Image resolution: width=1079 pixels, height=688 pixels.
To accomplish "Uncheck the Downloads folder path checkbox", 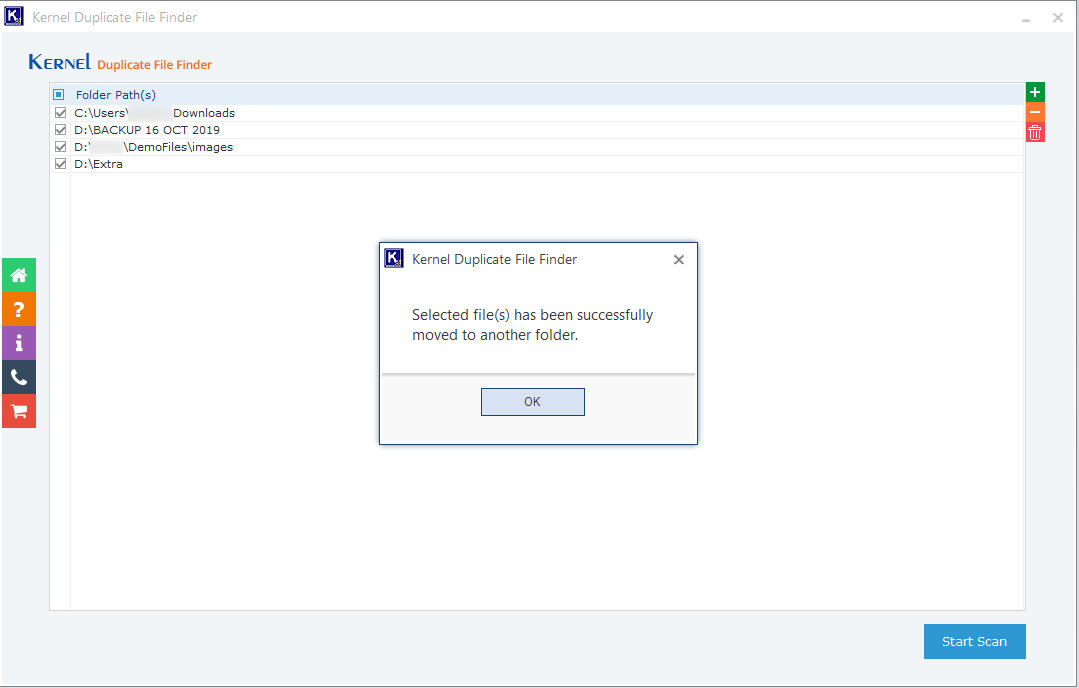I will coord(60,113).
